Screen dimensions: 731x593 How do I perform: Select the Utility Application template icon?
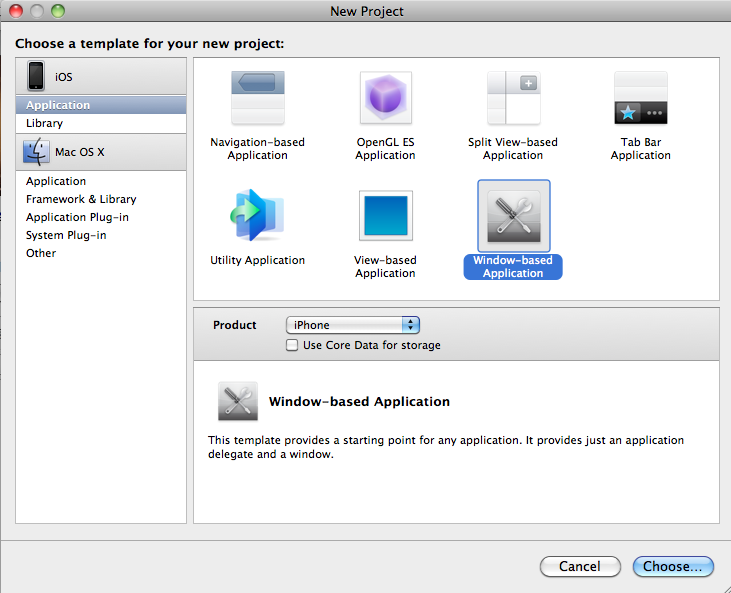click(x=257, y=215)
